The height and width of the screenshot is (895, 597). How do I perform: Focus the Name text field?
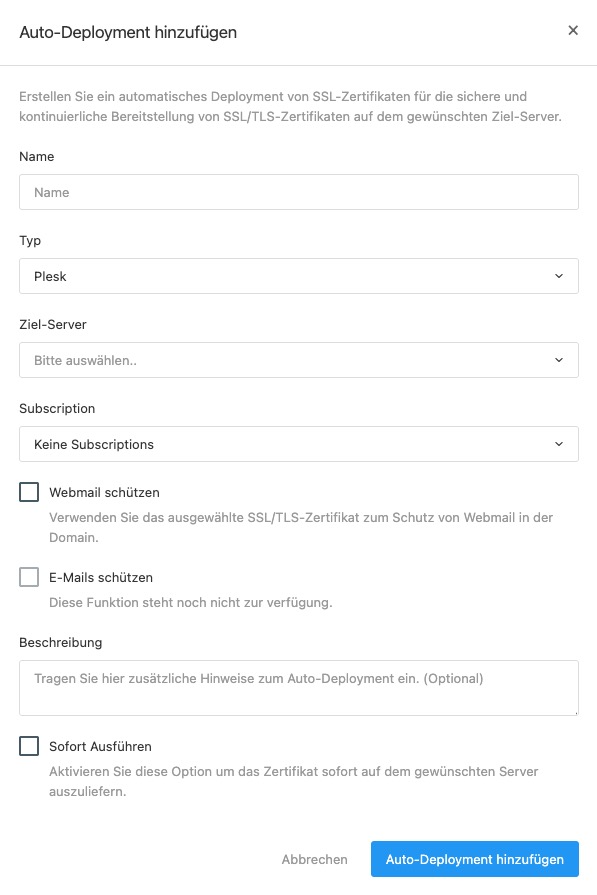tap(299, 192)
